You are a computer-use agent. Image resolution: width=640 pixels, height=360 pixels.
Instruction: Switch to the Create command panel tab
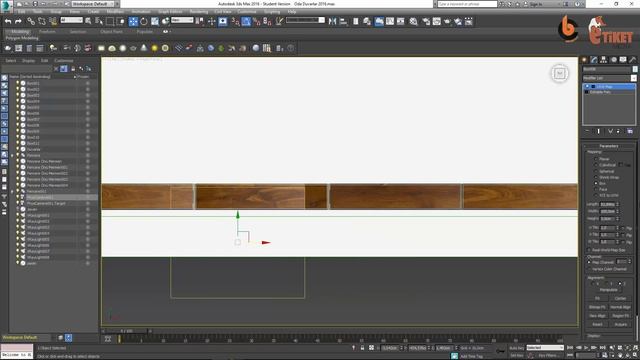584,60
